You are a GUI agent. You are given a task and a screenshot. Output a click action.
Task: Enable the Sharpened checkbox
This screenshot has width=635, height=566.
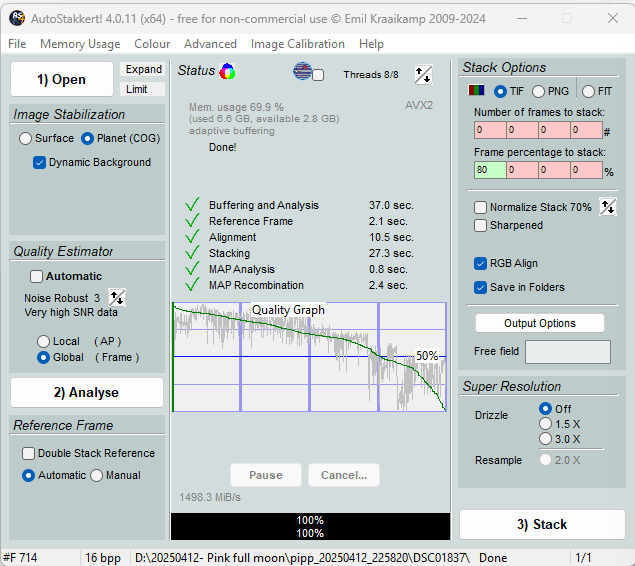[x=481, y=226]
